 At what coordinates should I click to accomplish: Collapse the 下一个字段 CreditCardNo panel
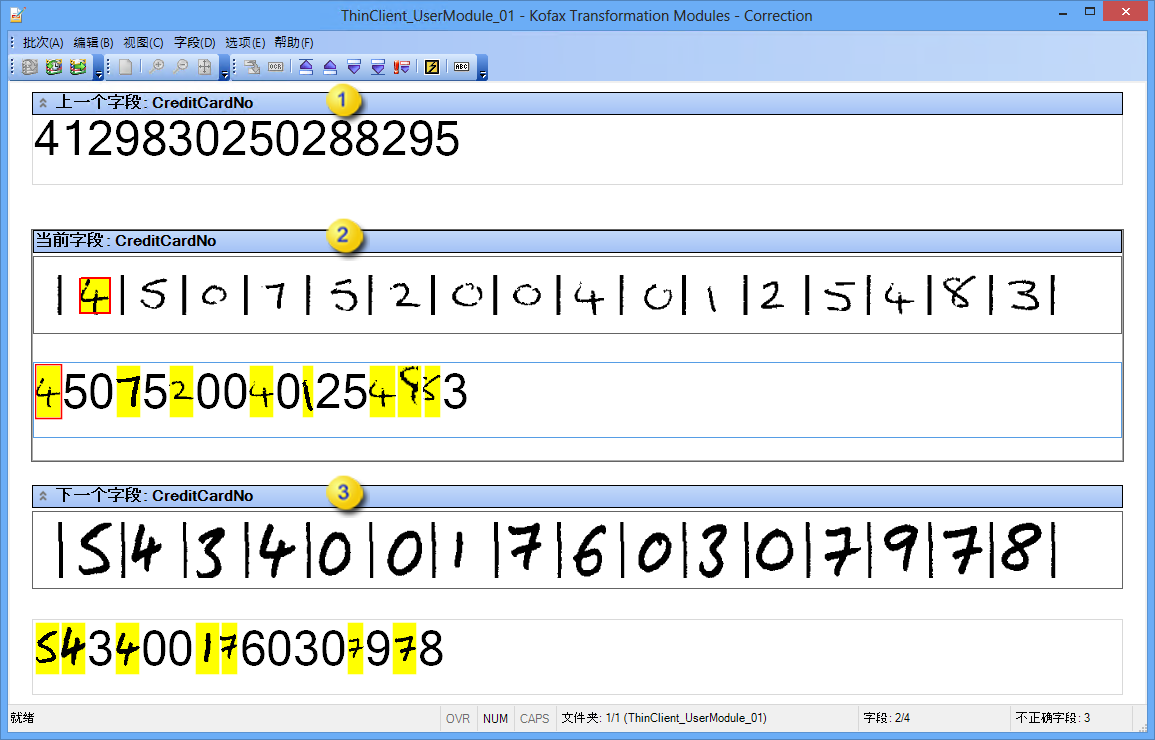click(42, 496)
